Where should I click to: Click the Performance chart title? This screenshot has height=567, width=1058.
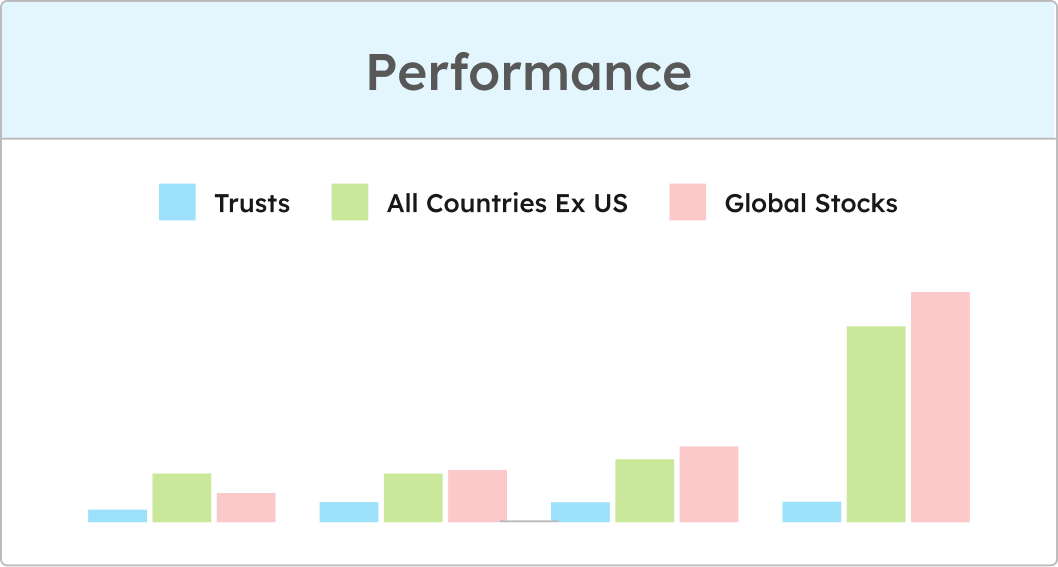pos(529,72)
